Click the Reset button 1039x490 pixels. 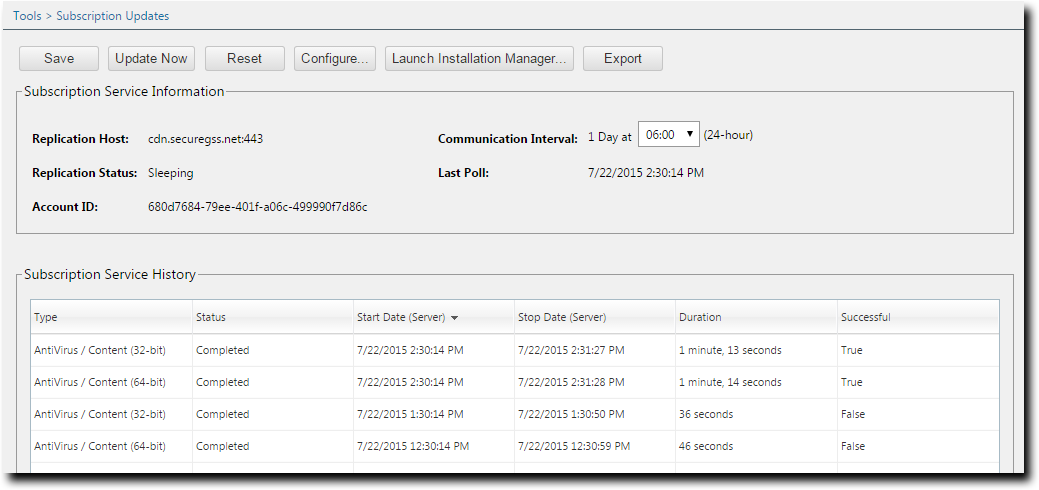(x=244, y=58)
